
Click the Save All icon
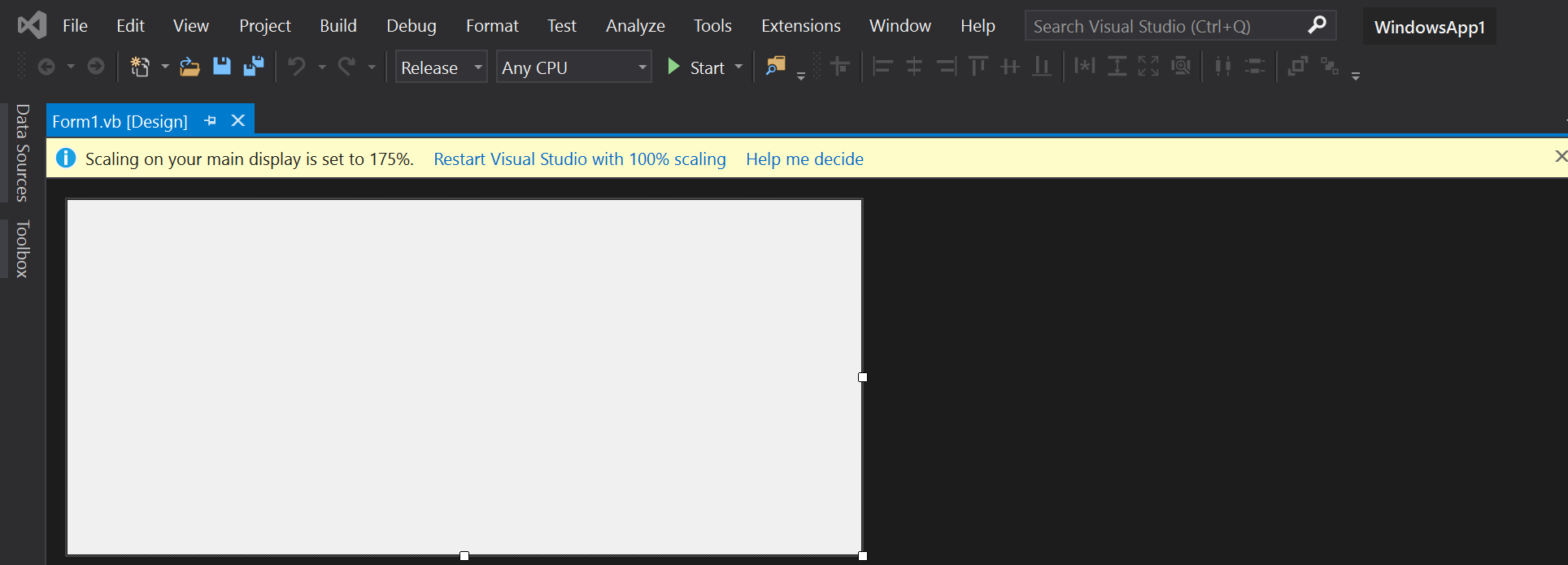254,67
